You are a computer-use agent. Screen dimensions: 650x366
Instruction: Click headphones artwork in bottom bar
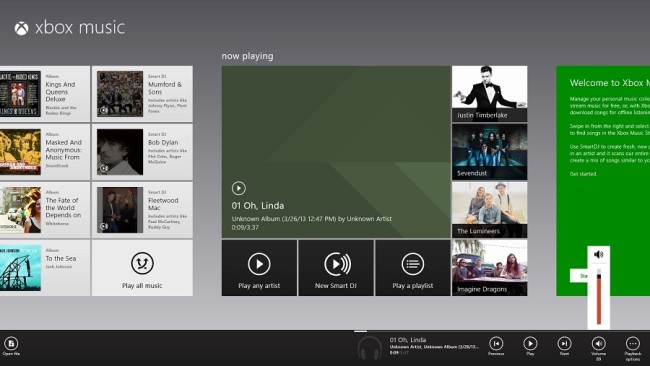[x=369, y=348]
